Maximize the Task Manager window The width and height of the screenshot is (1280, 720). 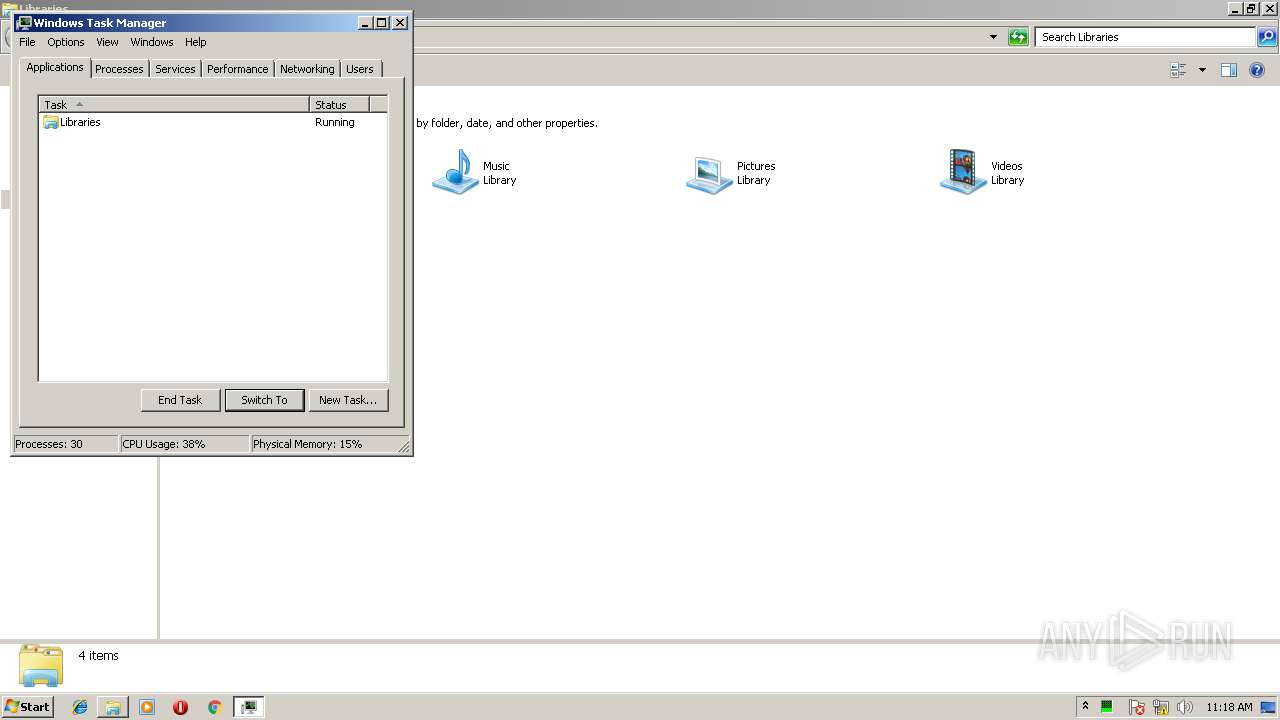[382, 22]
